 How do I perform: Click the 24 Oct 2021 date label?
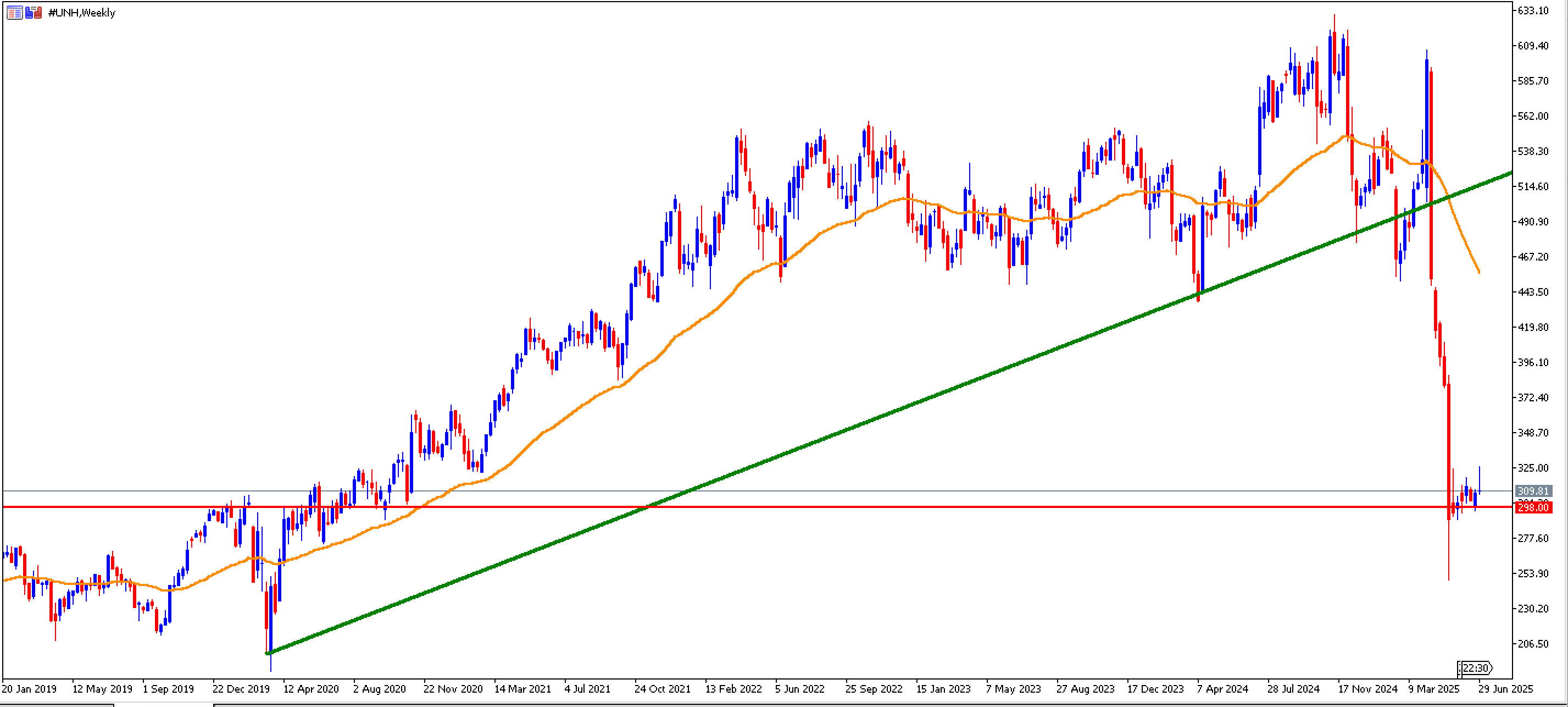[662, 689]
